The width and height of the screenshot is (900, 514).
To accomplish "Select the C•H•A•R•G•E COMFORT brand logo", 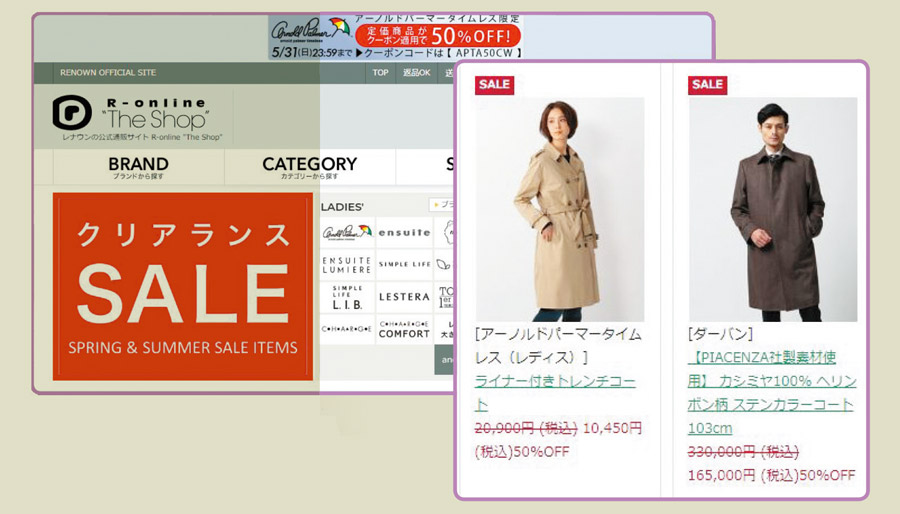I will [x=404, y=329].
